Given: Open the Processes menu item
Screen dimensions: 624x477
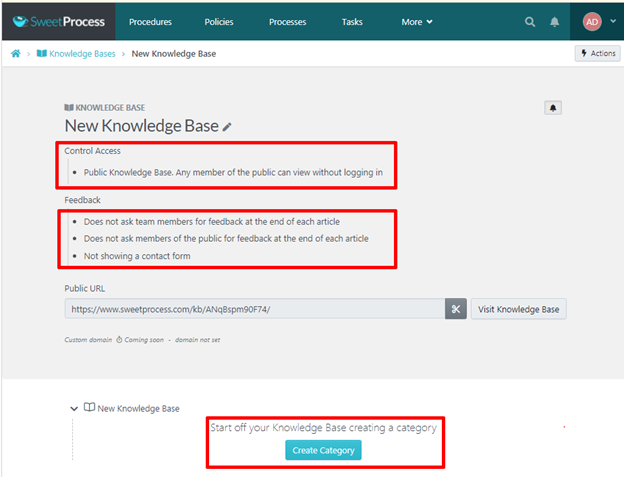Looking at the screenshot, I should tap(287, 22).
